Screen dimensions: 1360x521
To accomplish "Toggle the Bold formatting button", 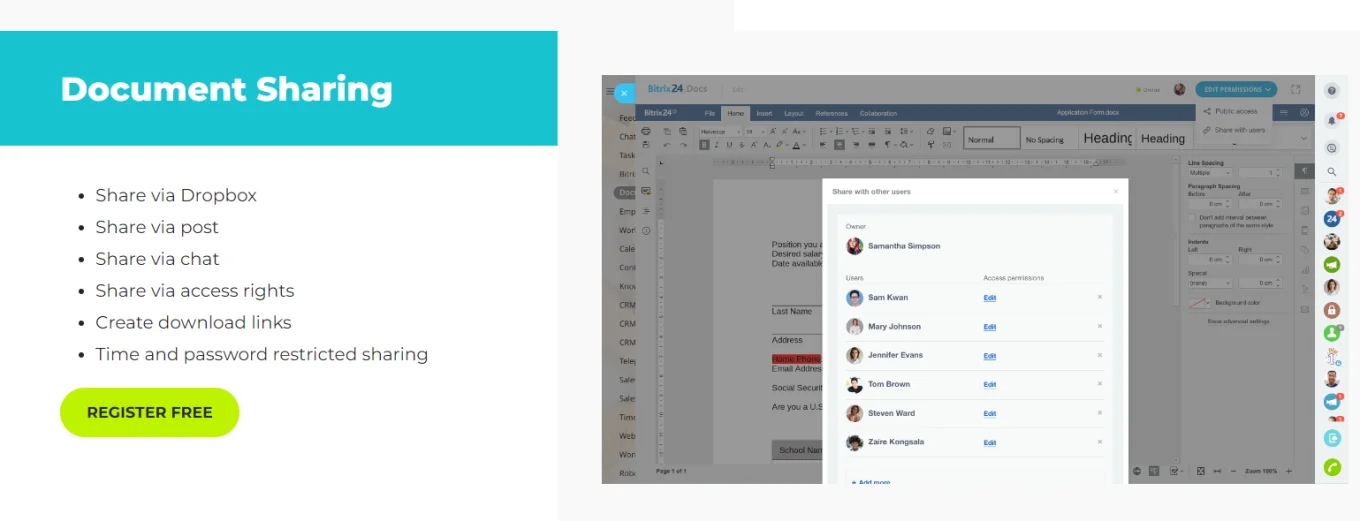I will tap(703, 145).
